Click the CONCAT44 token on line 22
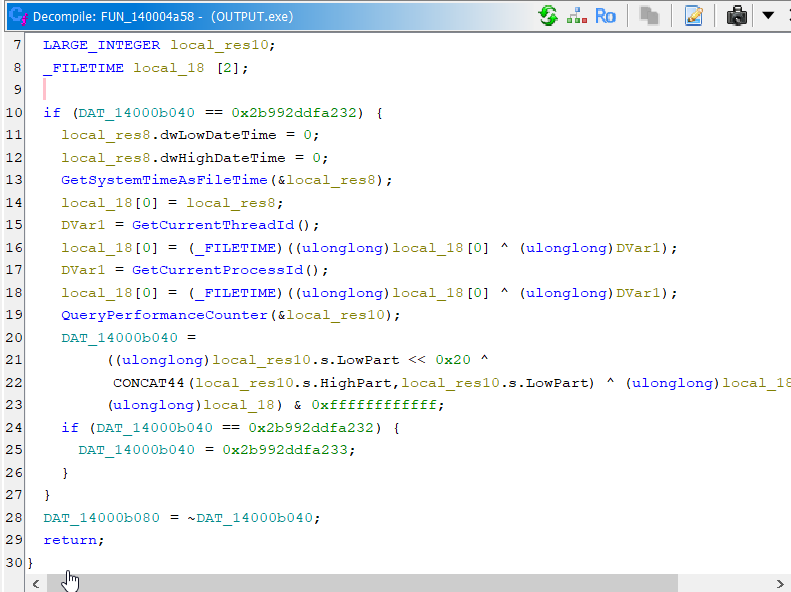This screenshot has height=592, width=791. click(x=146, y=383)
